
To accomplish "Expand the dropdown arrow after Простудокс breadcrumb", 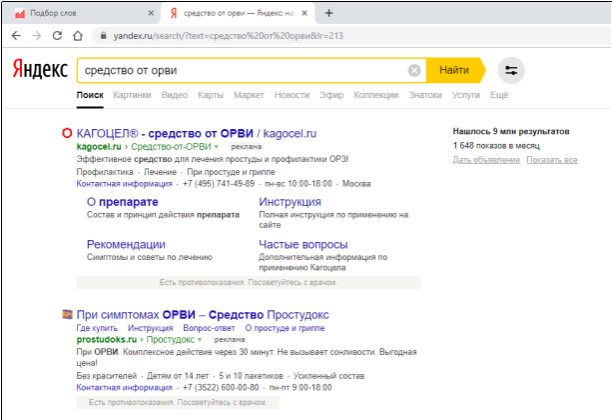I will [200, 340].
